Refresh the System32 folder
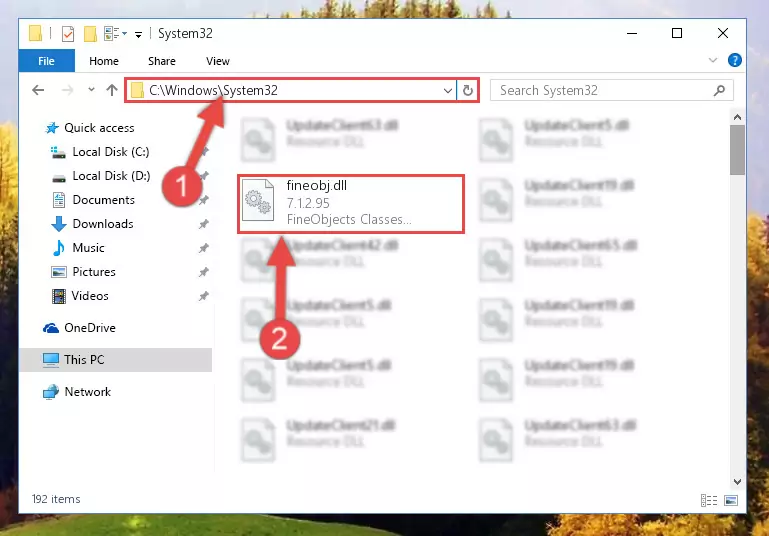 467,91
